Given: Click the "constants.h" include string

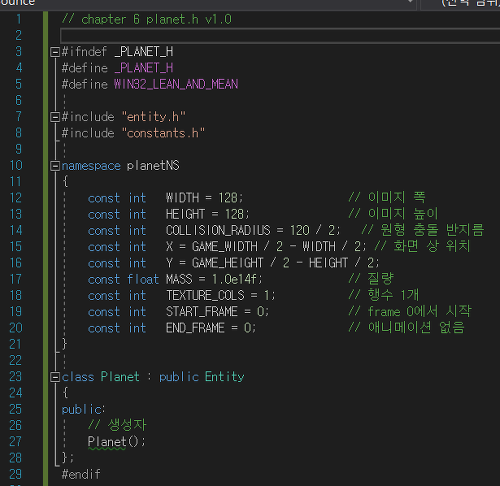Looking at the screenshot, I should [x=163, y=133].
